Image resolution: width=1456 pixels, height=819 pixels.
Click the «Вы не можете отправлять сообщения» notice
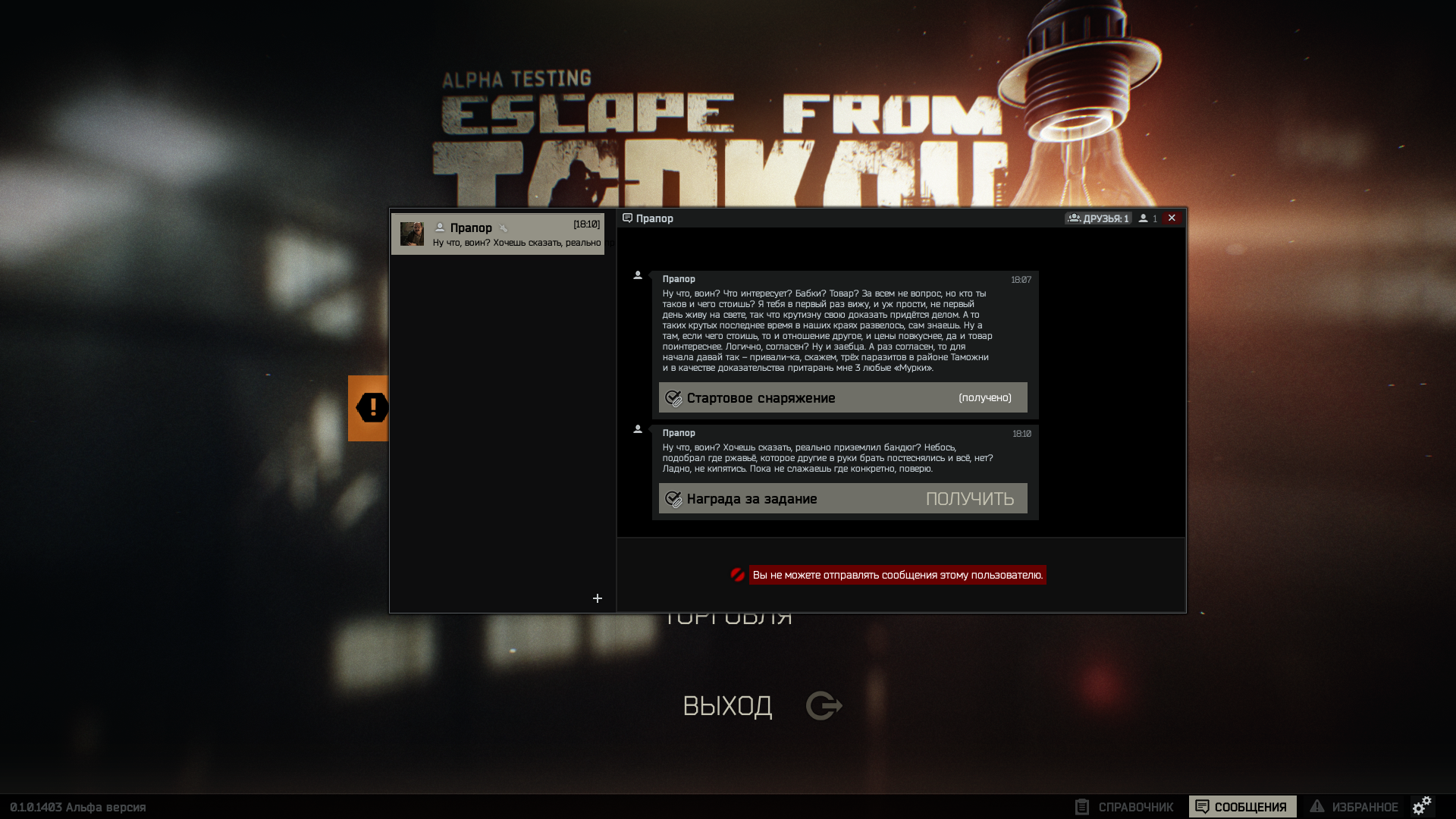pyautogui.click(x=897, y=575)
